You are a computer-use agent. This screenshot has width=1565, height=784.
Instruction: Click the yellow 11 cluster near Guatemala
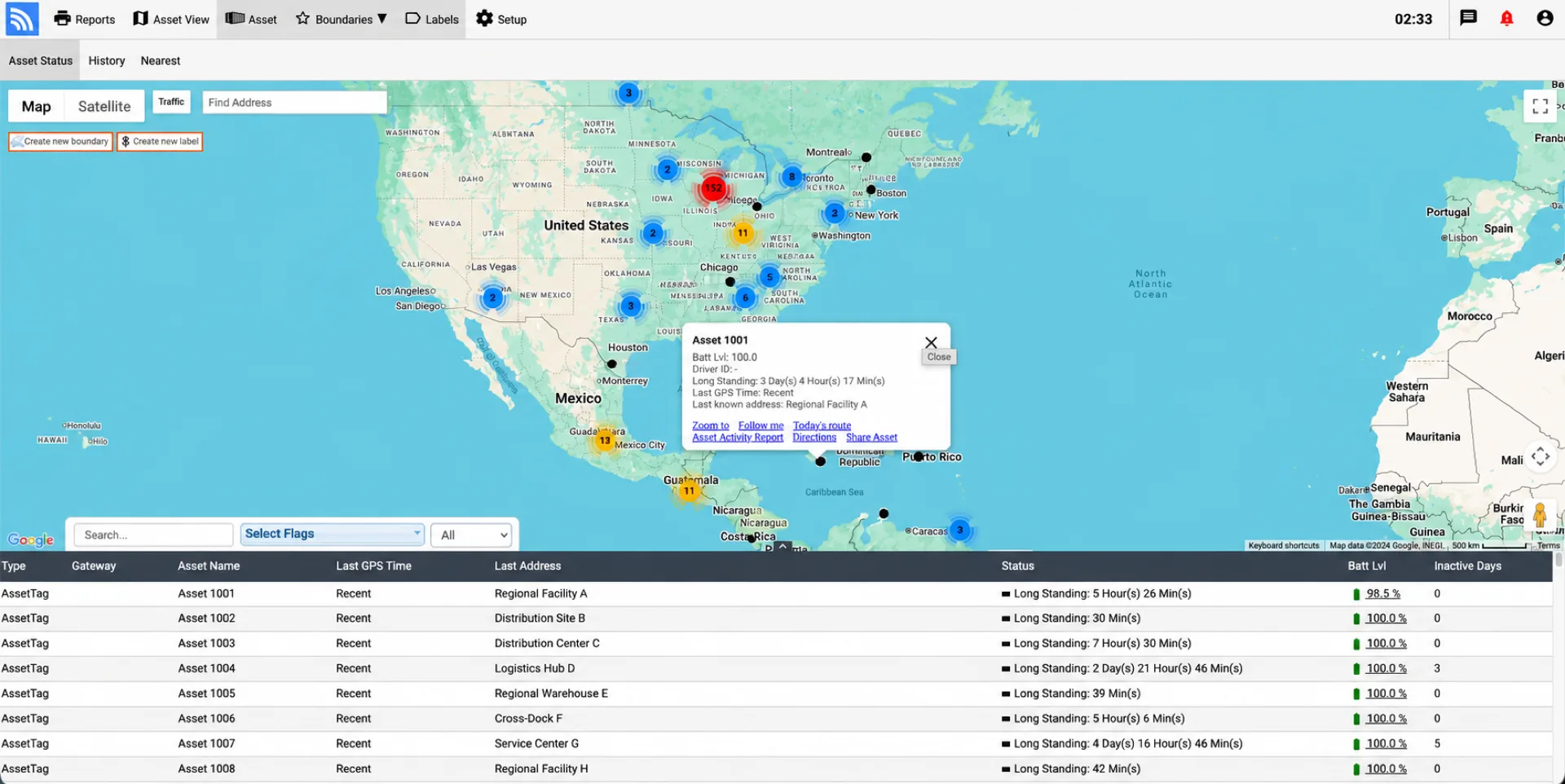click(x=689, y=491)
